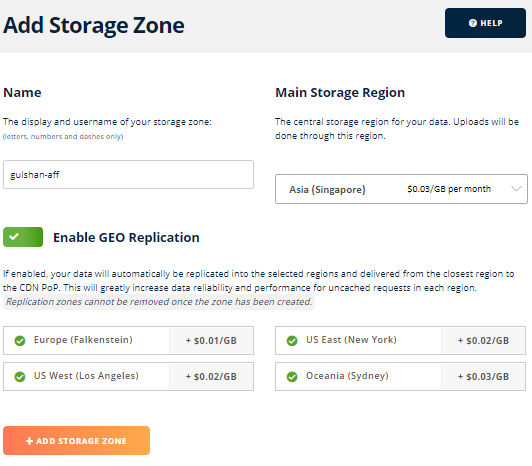
Task: Click the Enable GEO Replication label
Action: tap(126, 237)
